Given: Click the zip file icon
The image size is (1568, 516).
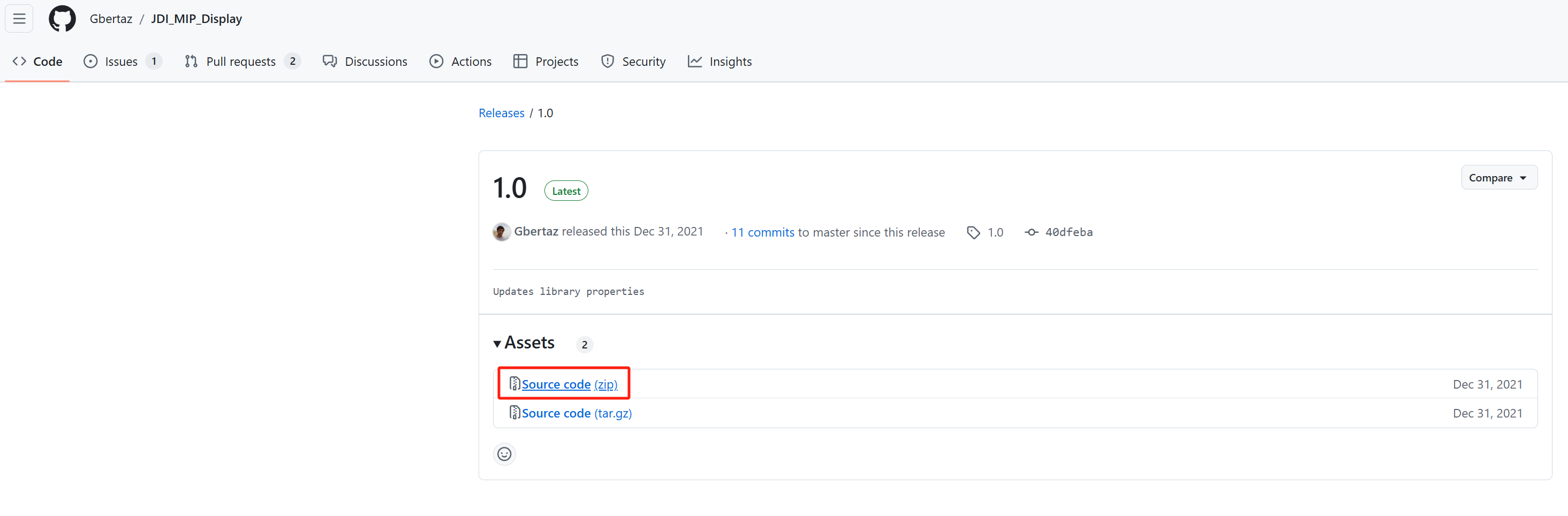Looking at the screenshot, I should 515,384.
